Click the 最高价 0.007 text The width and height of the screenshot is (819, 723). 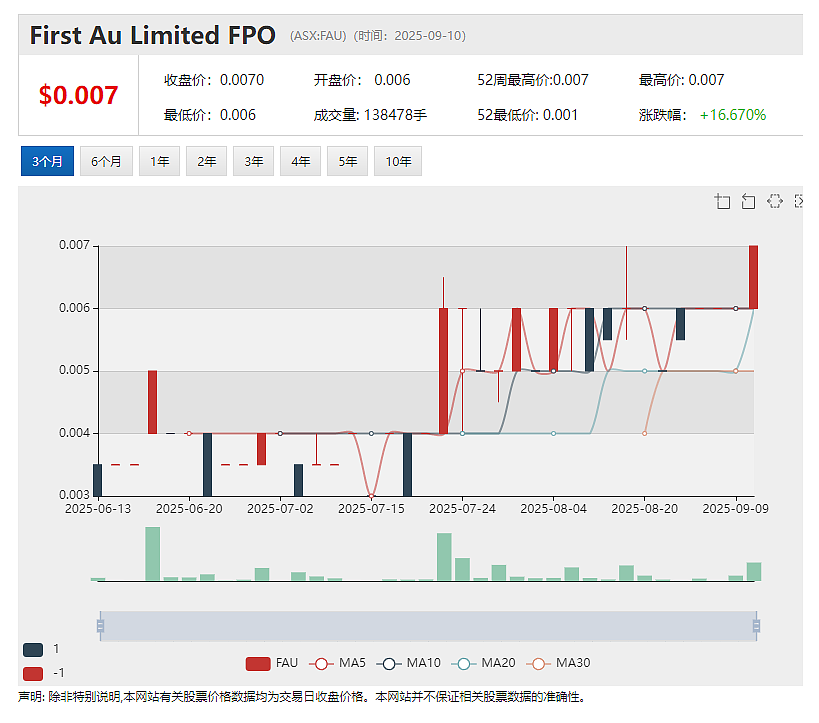pos(681,80)
